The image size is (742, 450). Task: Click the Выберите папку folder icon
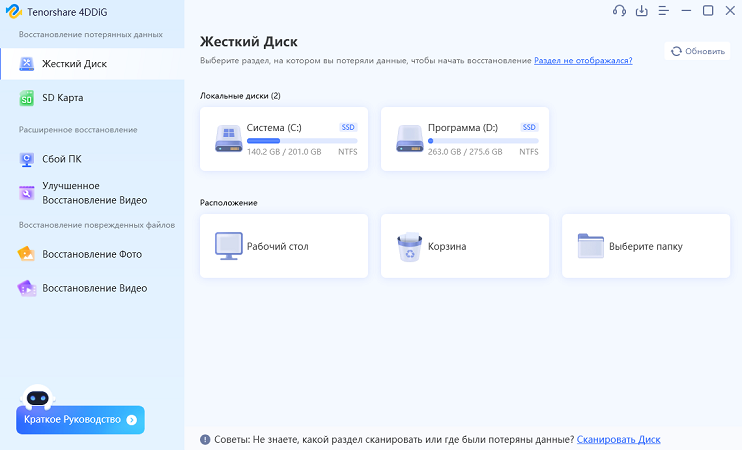(591, 246)
